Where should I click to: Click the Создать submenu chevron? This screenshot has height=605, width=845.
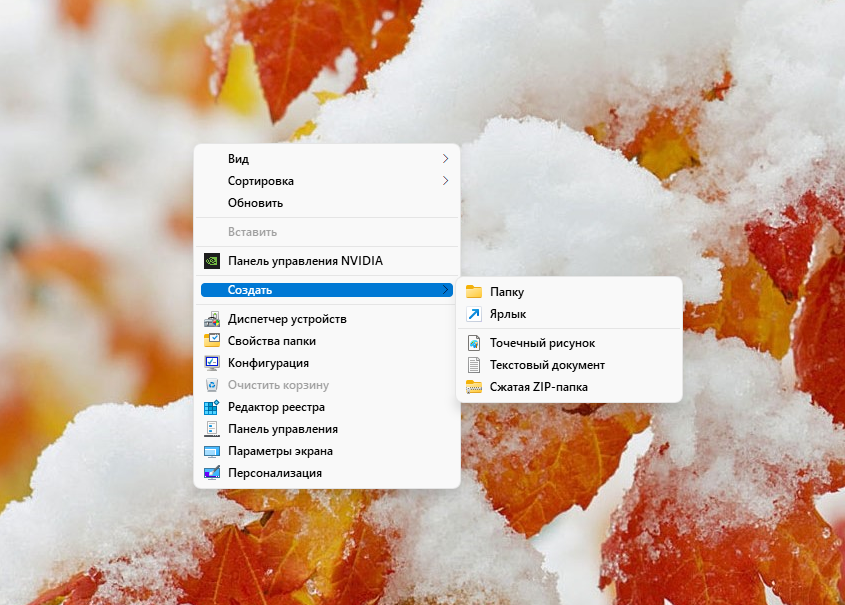pyautogui.click(x=445, y=290)
